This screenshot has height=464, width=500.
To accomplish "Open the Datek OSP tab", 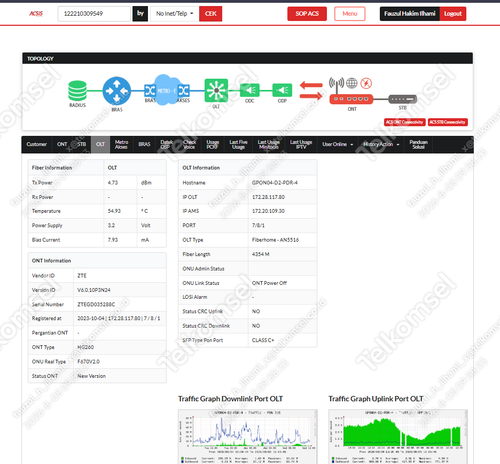I will [166, 144].
